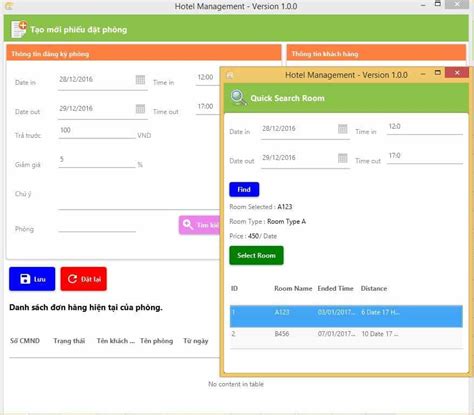This screenshot has height=415, width=474.
Task: Save the booking with the Lưu button
Action: click(x=32, y=279)
